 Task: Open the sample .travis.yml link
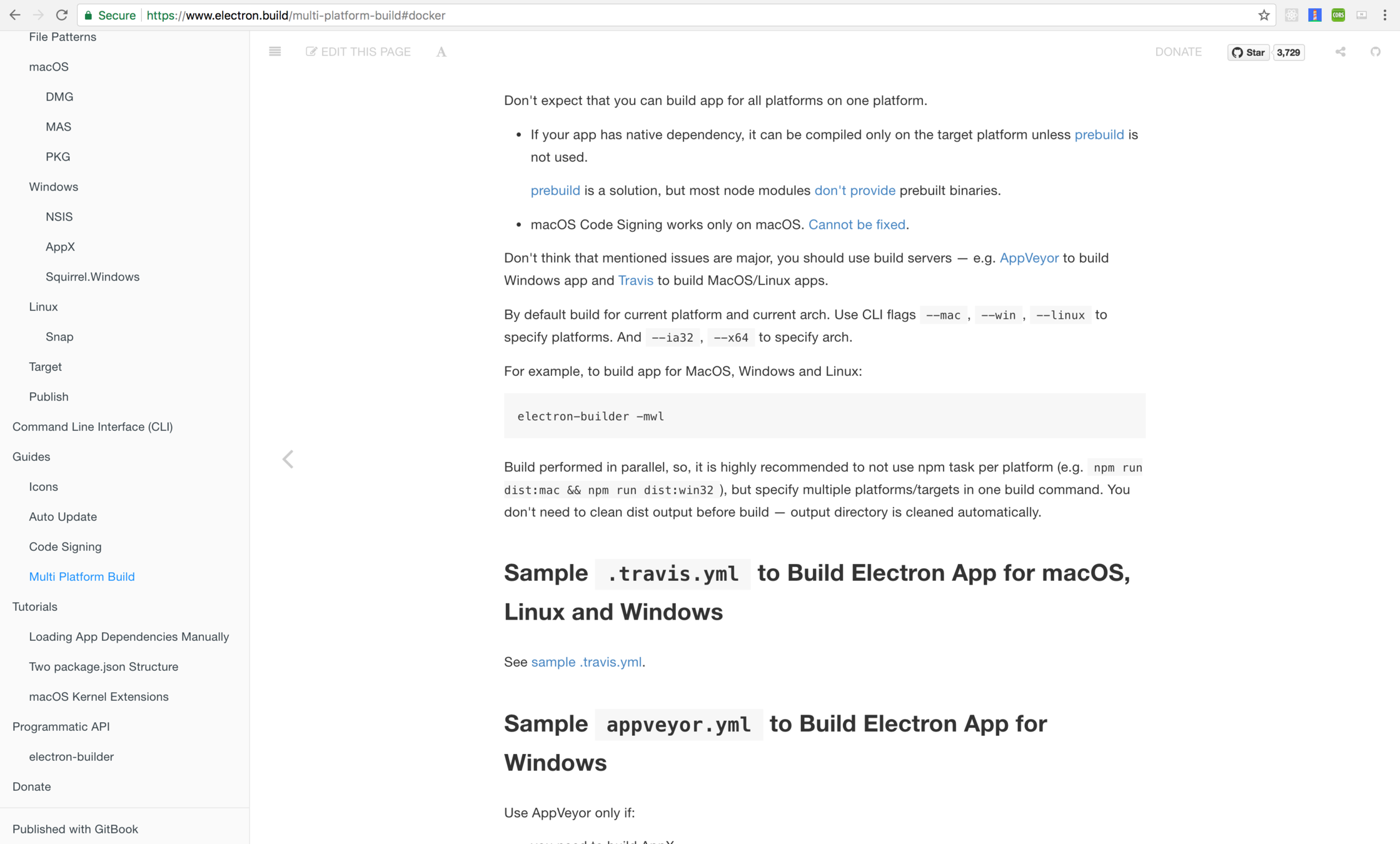point(586,662)
